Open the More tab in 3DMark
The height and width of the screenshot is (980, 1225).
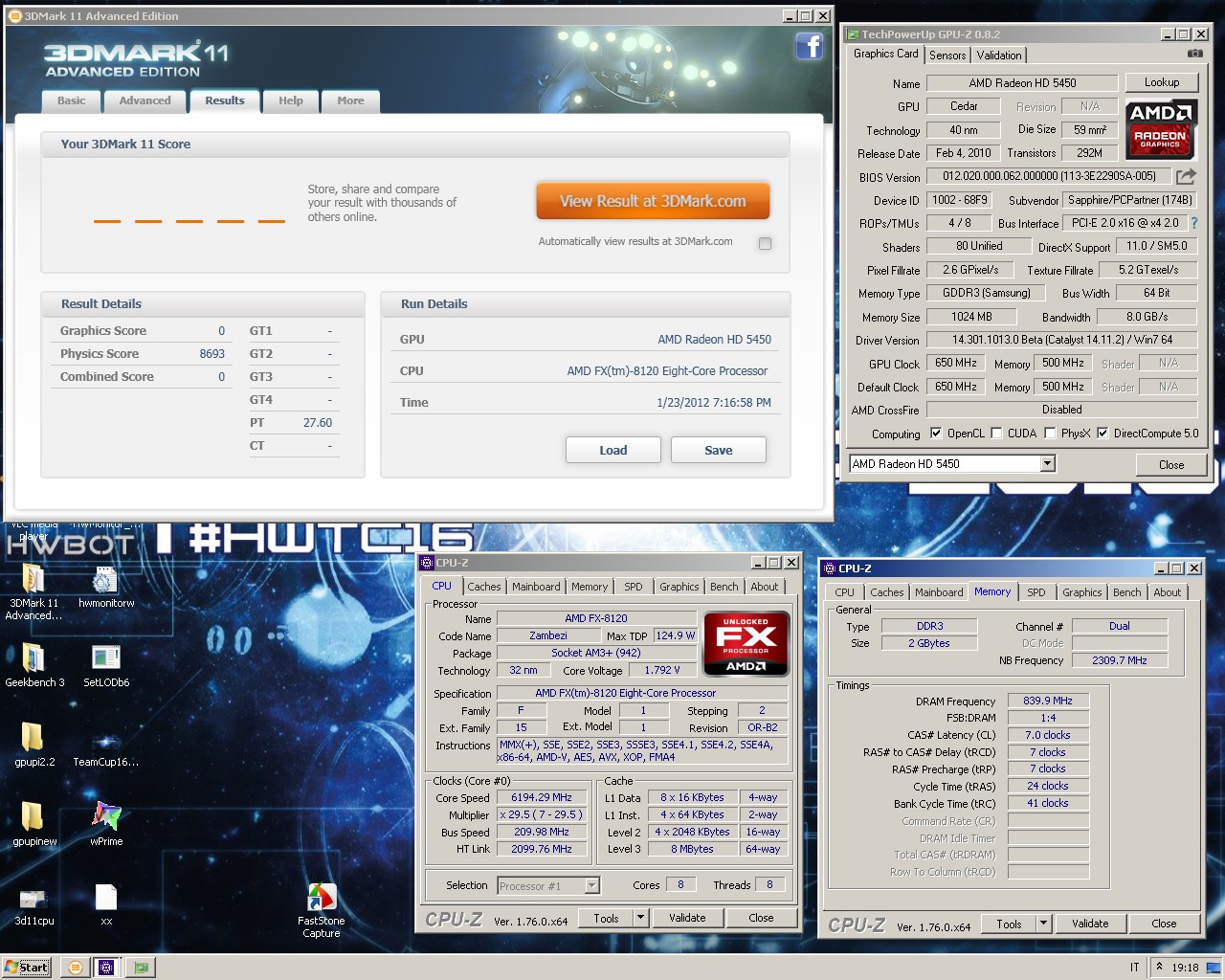pyautogui.click(x=350, y=100)
